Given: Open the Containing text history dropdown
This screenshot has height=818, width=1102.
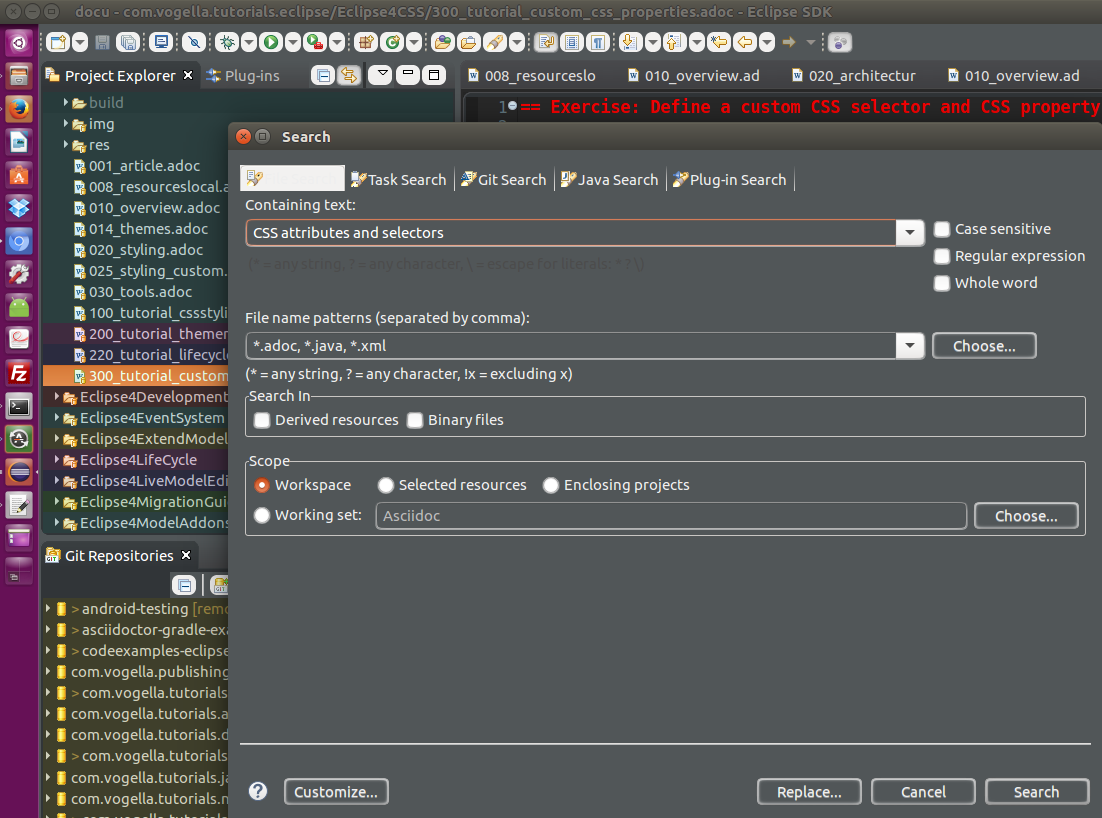Looking at the screenshot, I should tap(910, 233).
